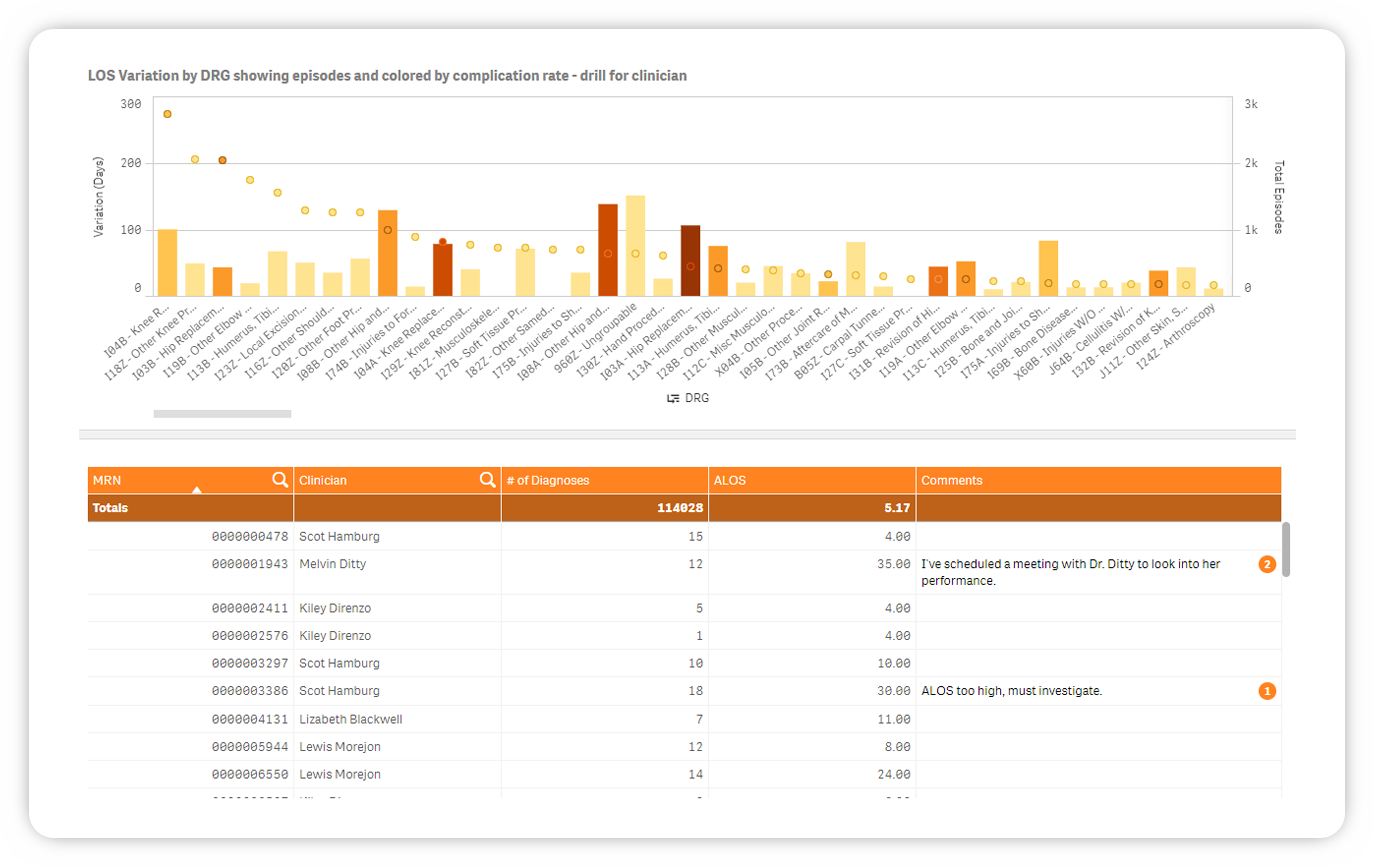Open the comment badge showing 2

tap(1267, 564)
